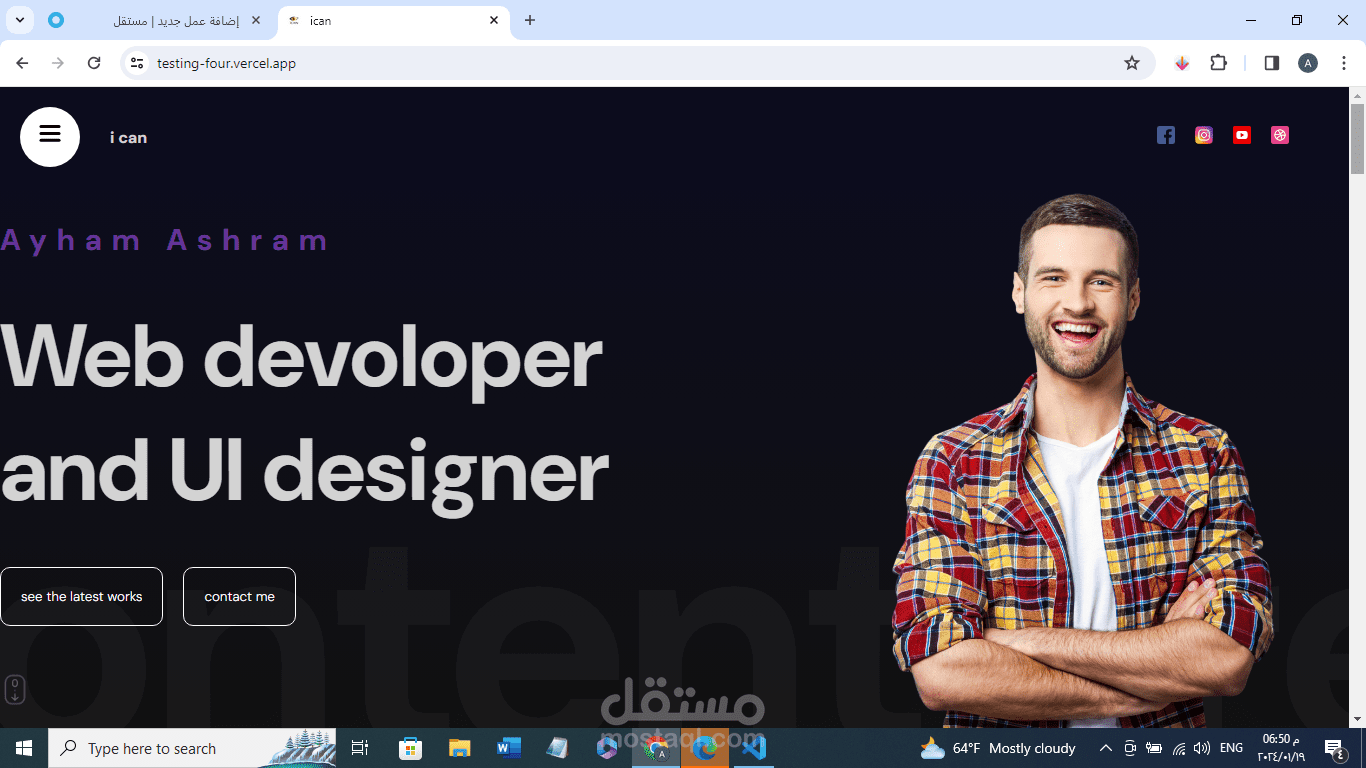Click the 'see the latest works' button
This screenshot has width=1366, height=768.
click(81, 596)
